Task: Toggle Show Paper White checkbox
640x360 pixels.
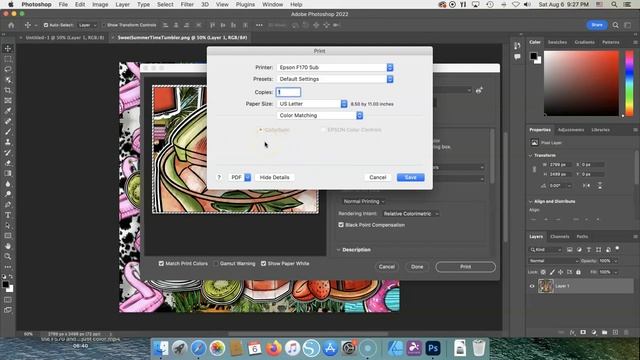Action: pos(263,264)
